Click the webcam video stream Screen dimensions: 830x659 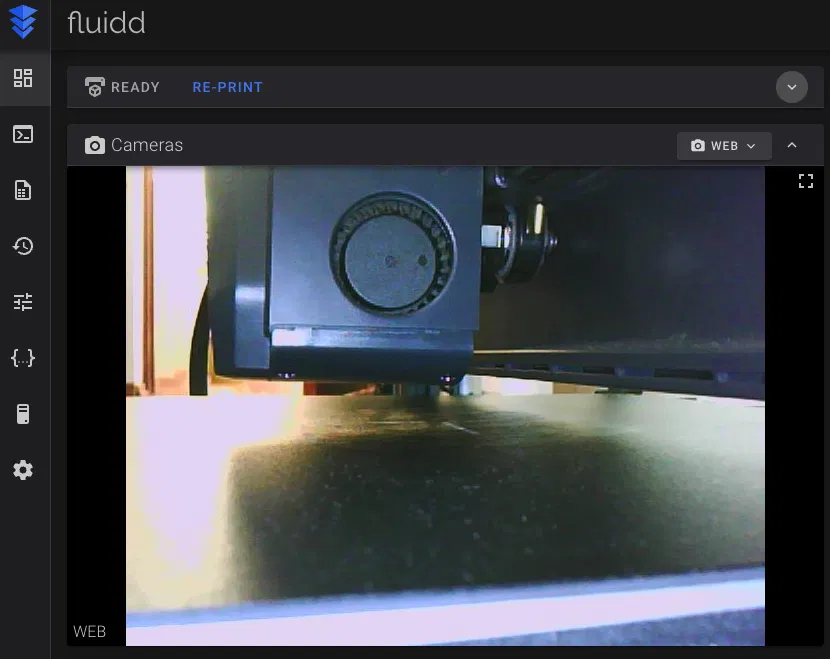point(445,406)
